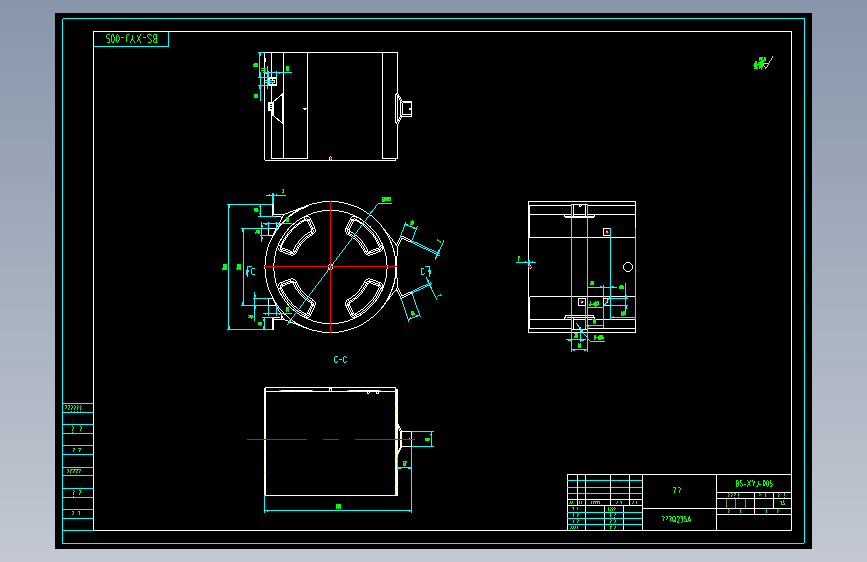867x562 pixels.
Task: Select the BS-XYJ-005 drawing number in title block
Action: pyautogui.click(x=754, y=483)
